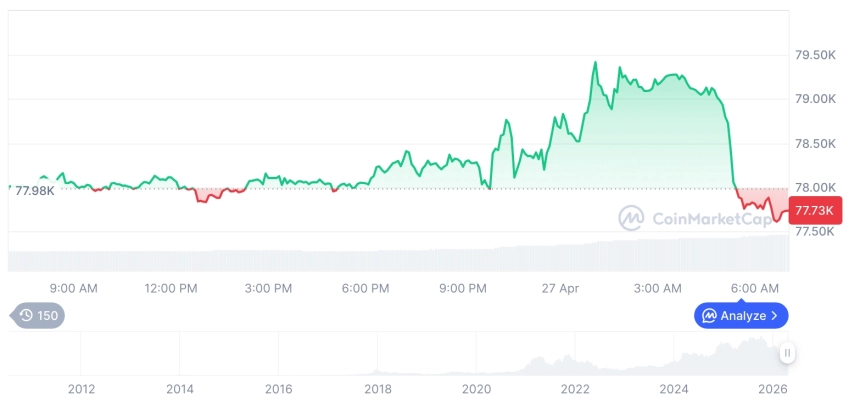Click the 9:00 PM time axis label
The width and height of the screenshot is (860, 401).
(462, 288)
